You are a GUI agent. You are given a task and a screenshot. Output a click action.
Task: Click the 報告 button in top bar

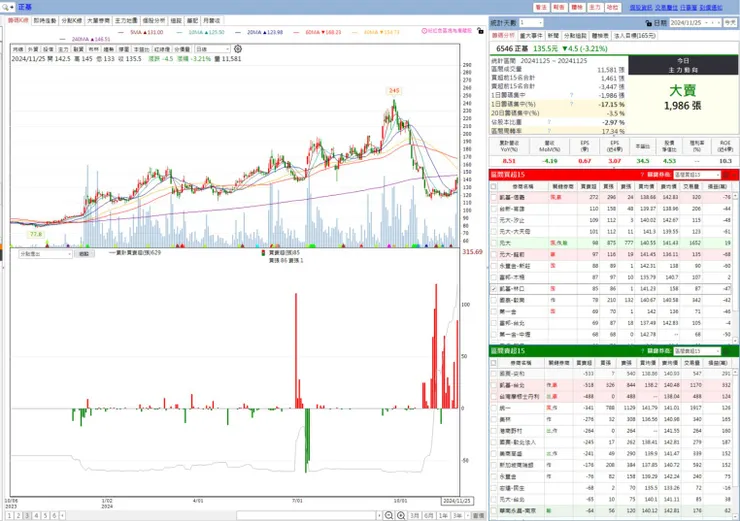[x=559, y=8]
